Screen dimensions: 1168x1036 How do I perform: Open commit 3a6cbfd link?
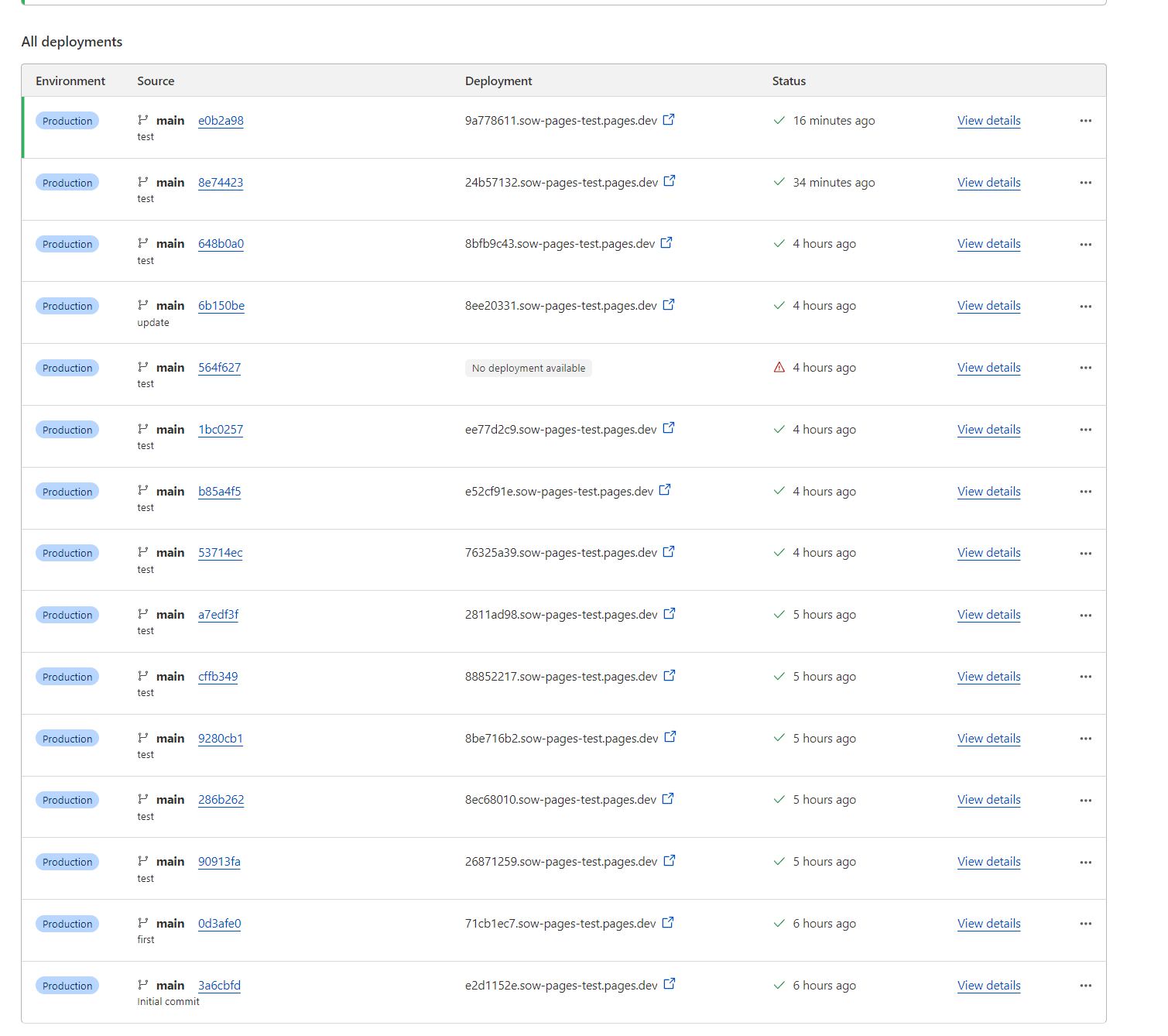tap(219, 986)
